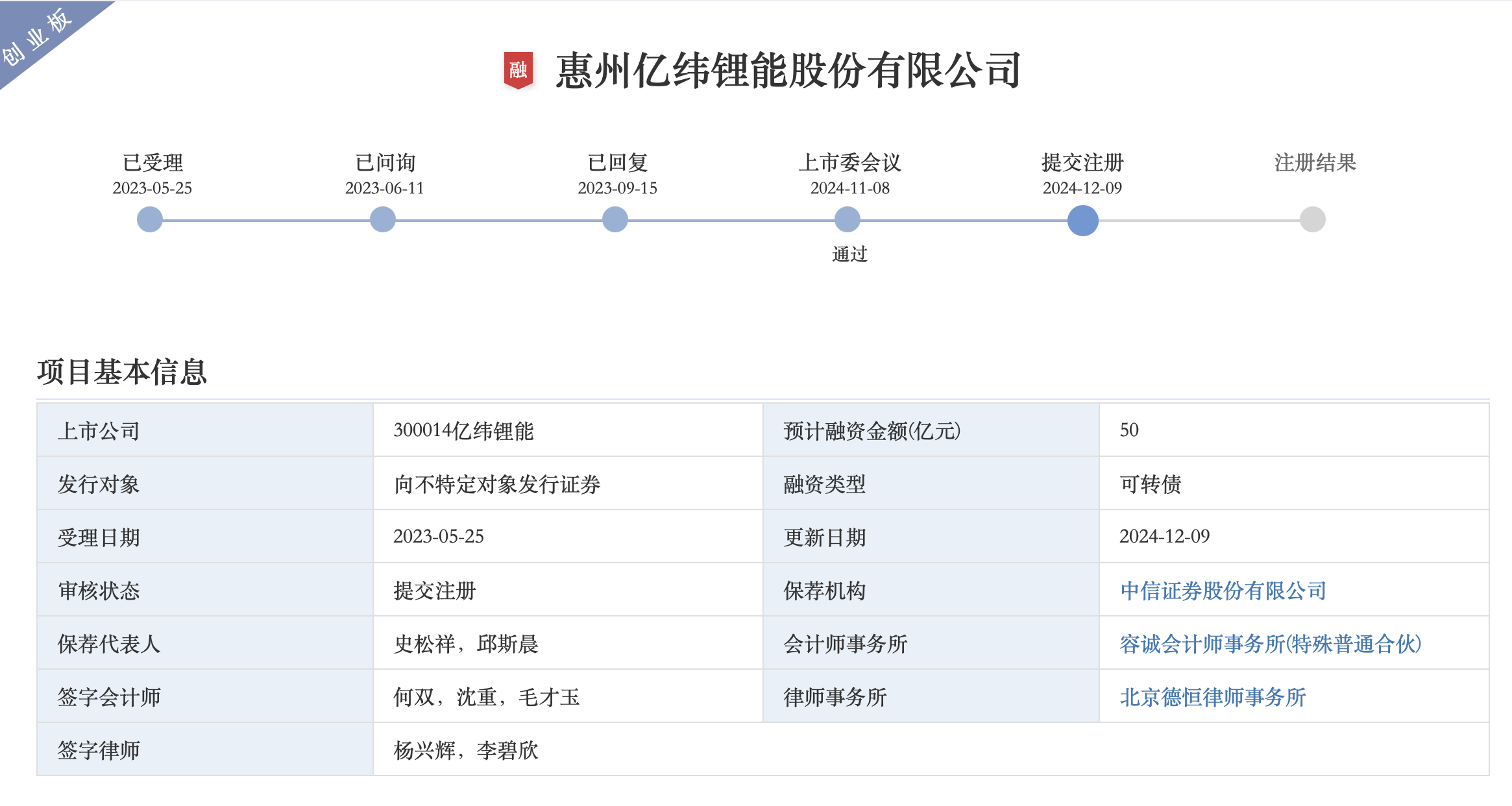Click the 受理日期 value 2023-05-25
Image resolution: width=1512 pixels, height=806 pixels.
439,537
